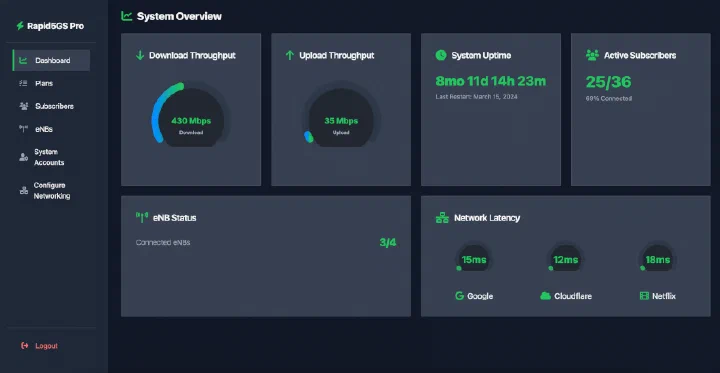Click the Network Latency card title
This screenshot has height=373, width=720.
coord(487,218)
